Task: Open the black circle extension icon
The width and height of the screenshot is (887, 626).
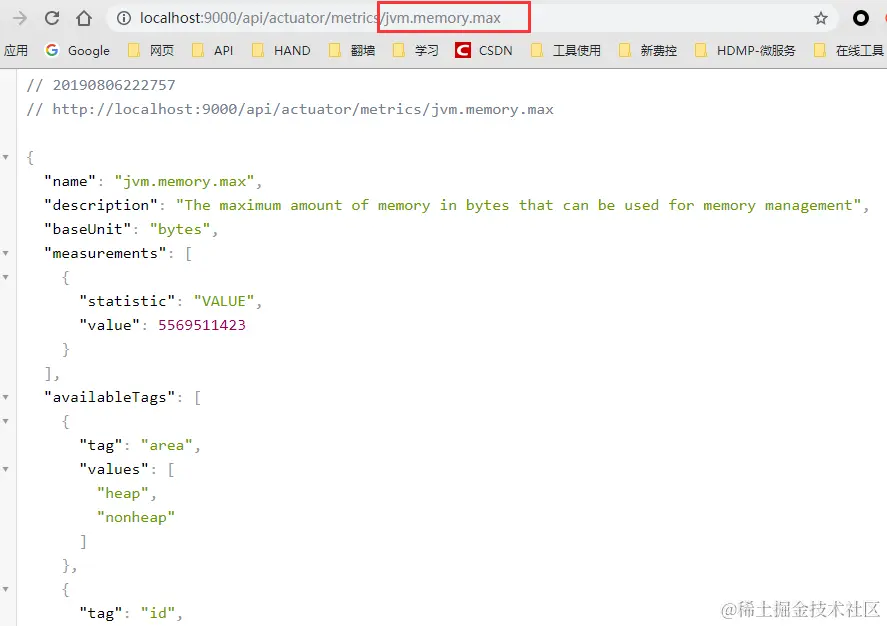Action: [860, 18]
